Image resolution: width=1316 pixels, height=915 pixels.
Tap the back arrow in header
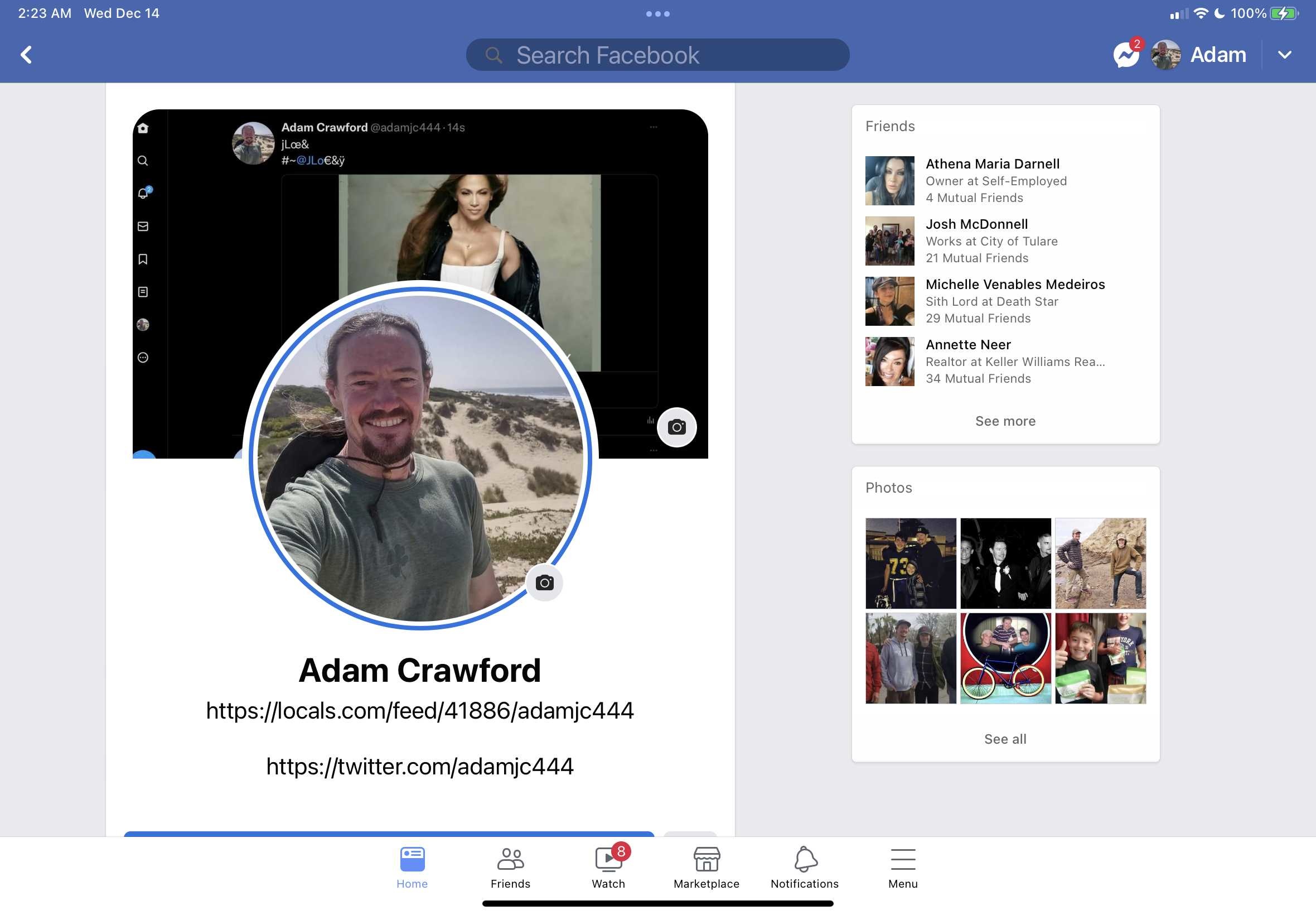pyautogui.click(x=26, y=55)
